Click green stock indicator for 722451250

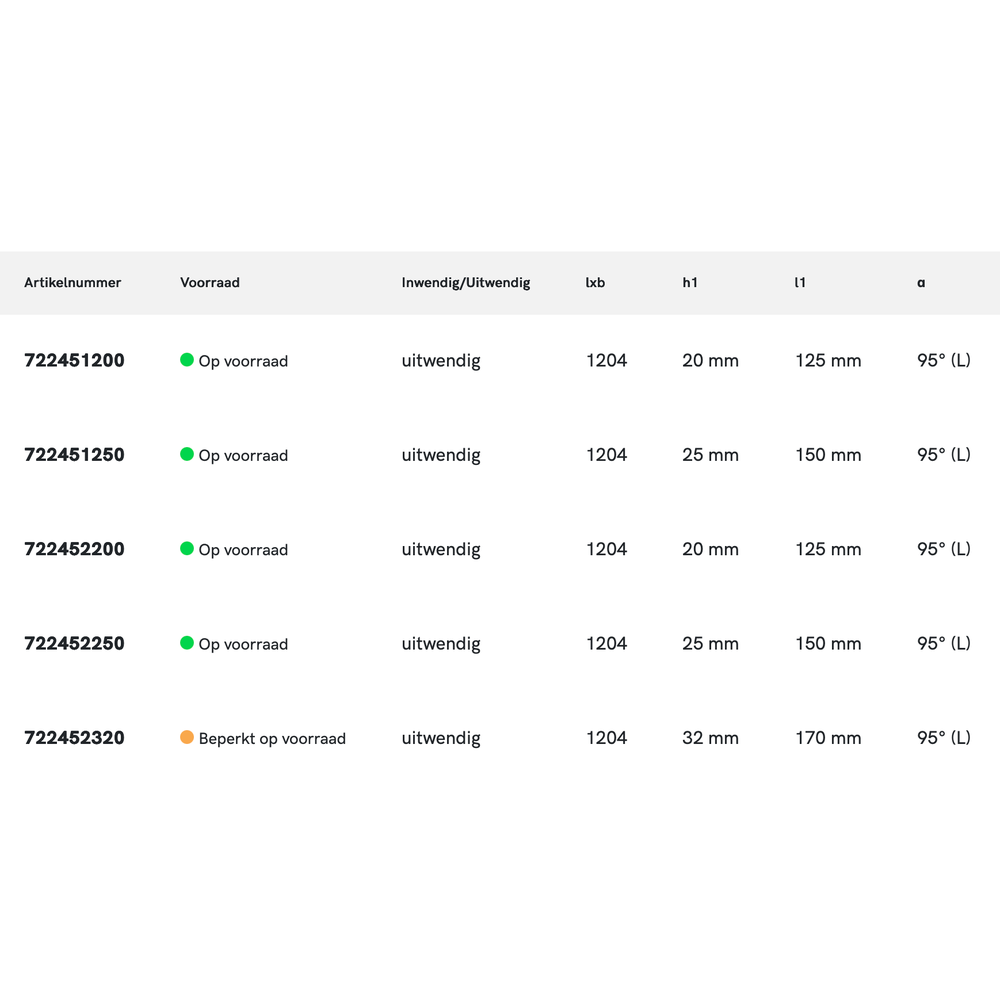[x=187, y=454]
